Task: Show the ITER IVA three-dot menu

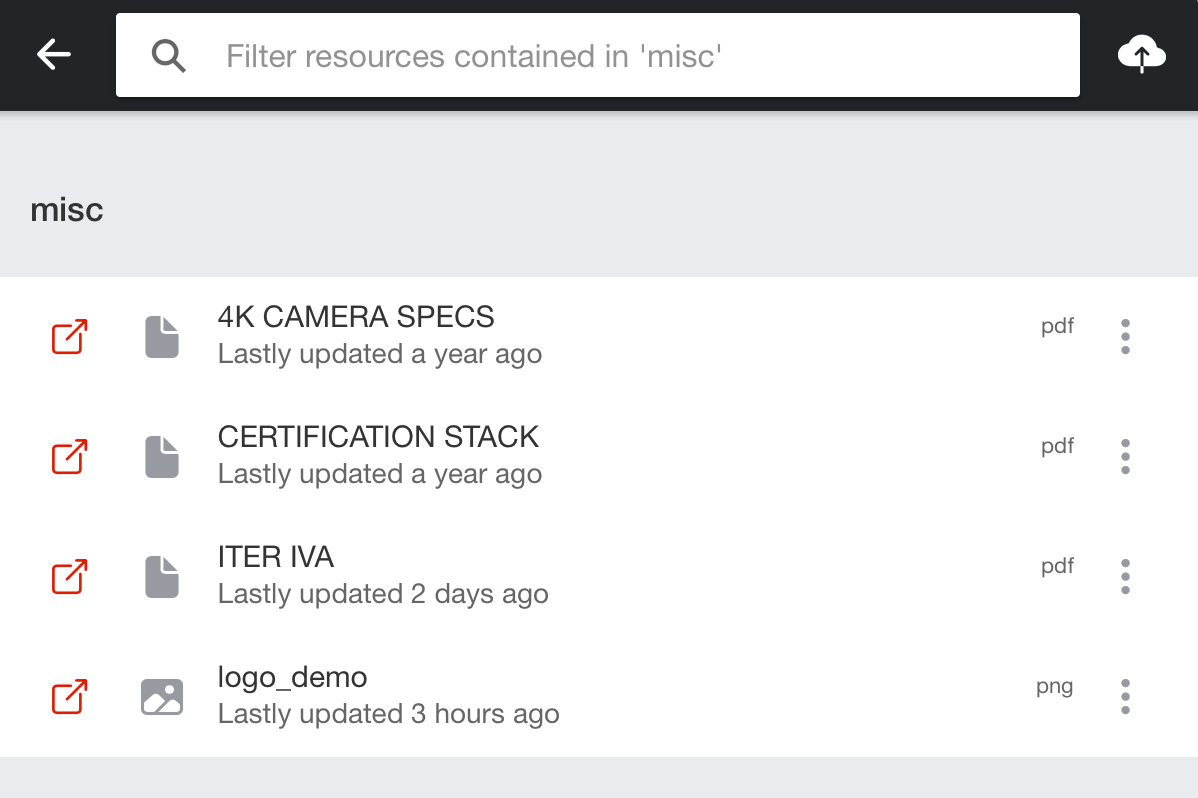Action: point(1125,577)
